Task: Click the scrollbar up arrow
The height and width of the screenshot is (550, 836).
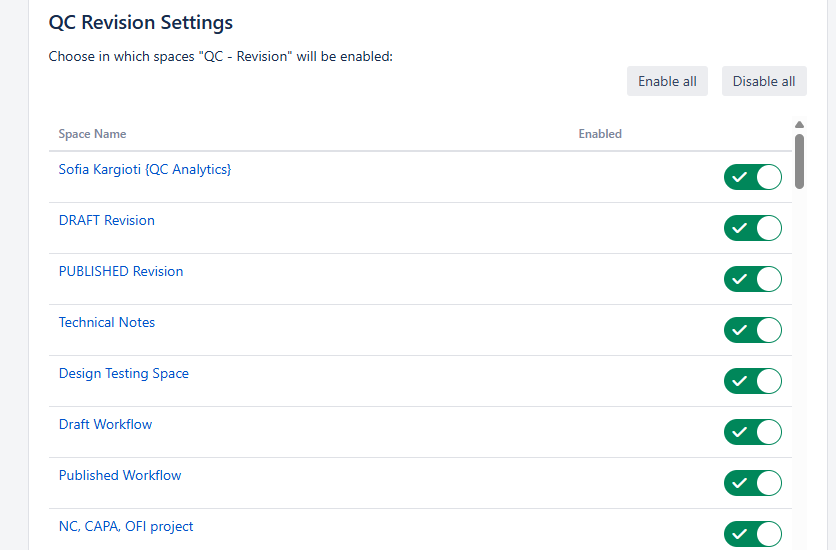Action: coord(799,125)
